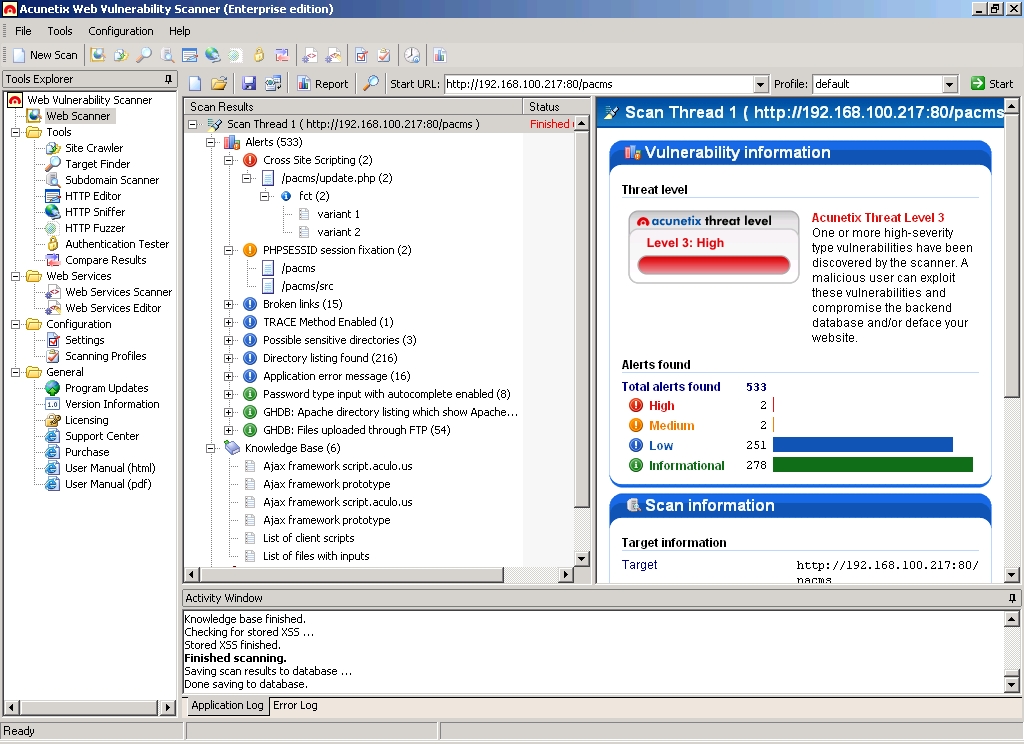Click the open folder icon in the scan toolbar
Screen dimensions: 1024x744
point(219,84)
